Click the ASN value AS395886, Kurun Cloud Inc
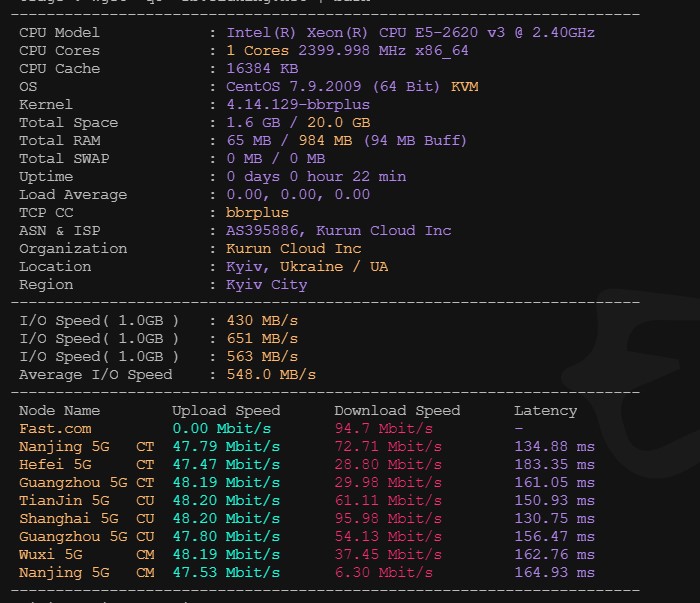Viewport: 700px width, 603px height. [338, 230]
